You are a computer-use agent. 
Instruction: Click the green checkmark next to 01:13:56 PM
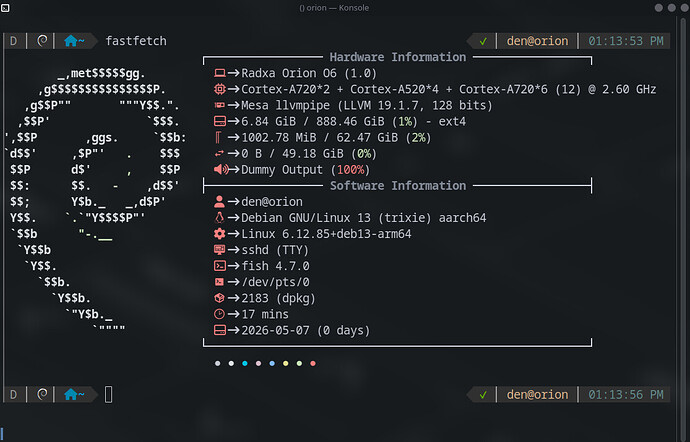click(x=483, y=395)
